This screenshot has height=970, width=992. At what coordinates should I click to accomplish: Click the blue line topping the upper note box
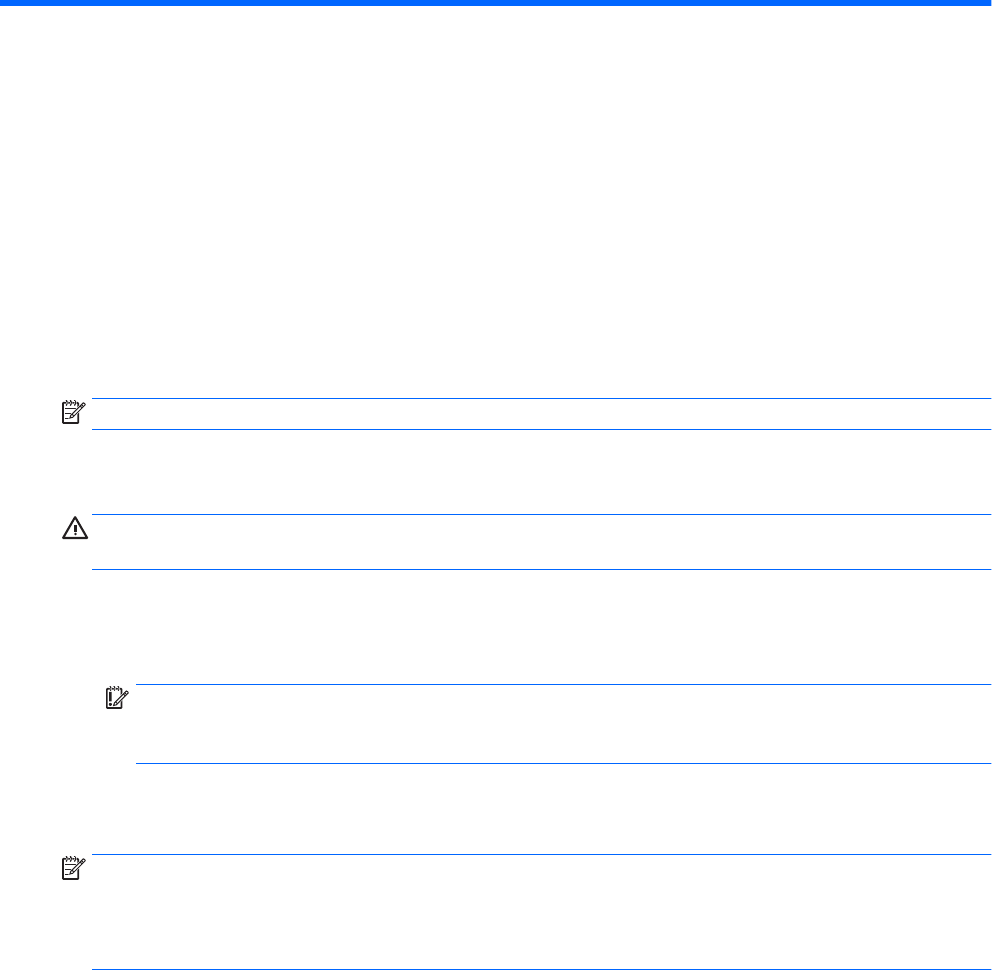point(542,399)
